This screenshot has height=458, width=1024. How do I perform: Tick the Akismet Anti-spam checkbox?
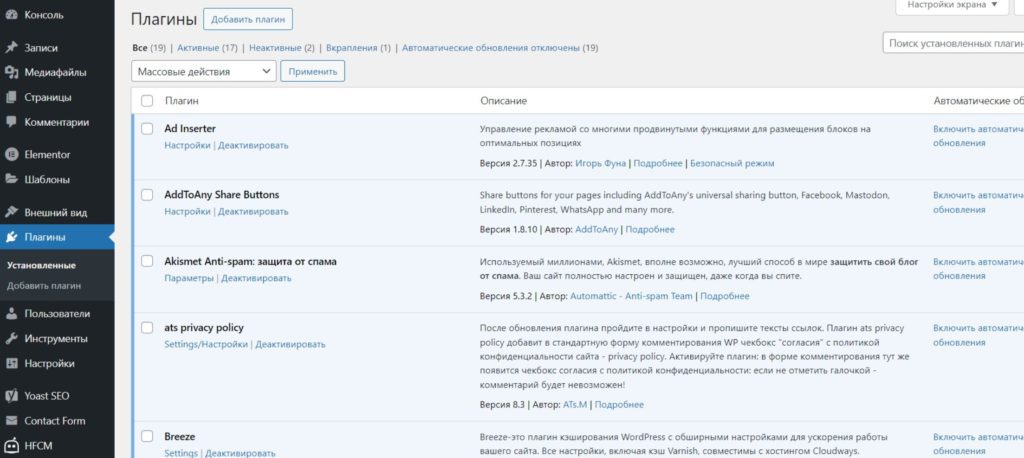click(147, 261)
